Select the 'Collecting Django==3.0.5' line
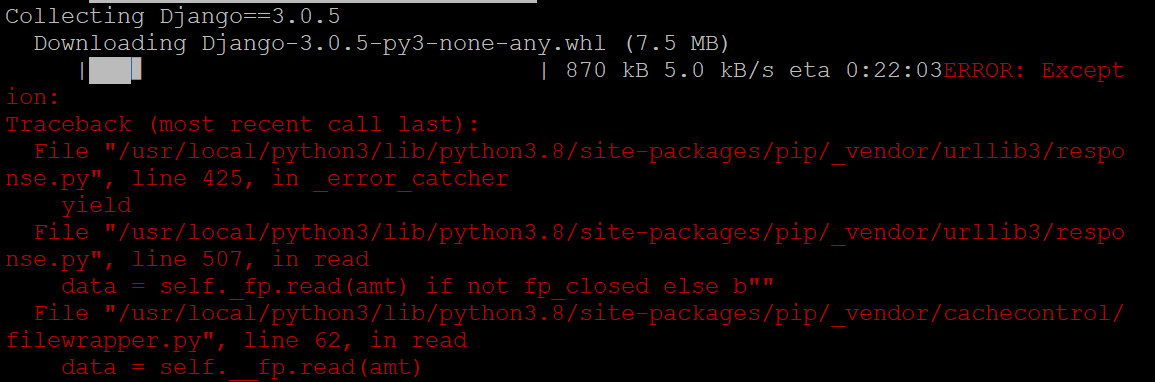 [x=173, y=16]
